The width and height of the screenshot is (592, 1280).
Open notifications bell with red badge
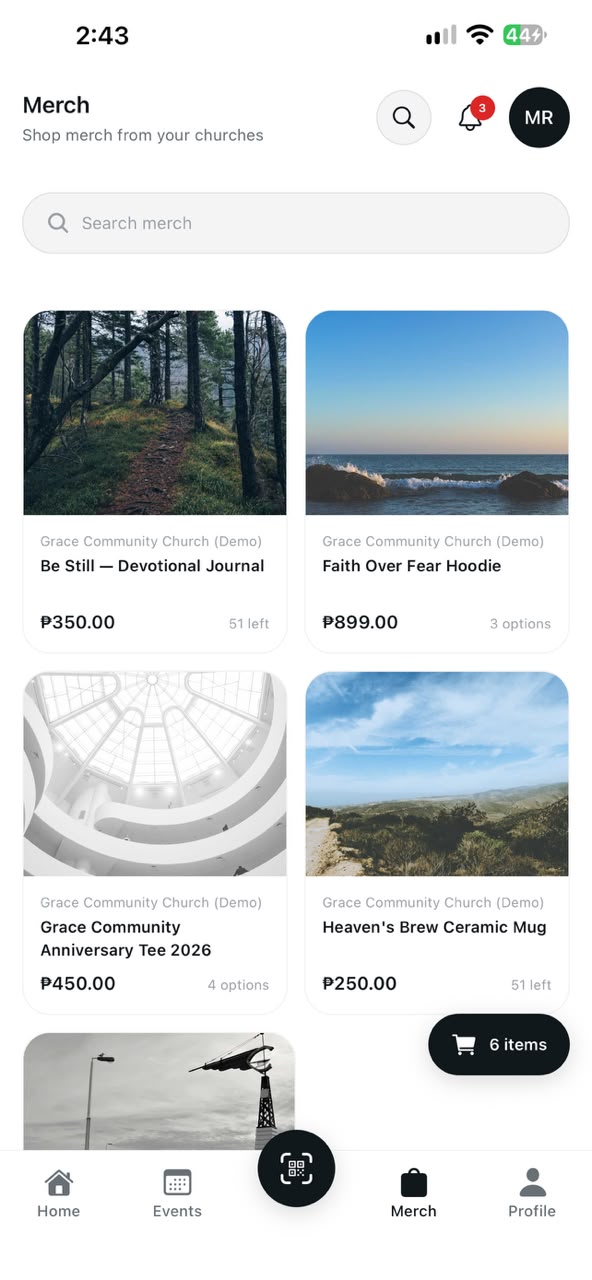[471, 117]
